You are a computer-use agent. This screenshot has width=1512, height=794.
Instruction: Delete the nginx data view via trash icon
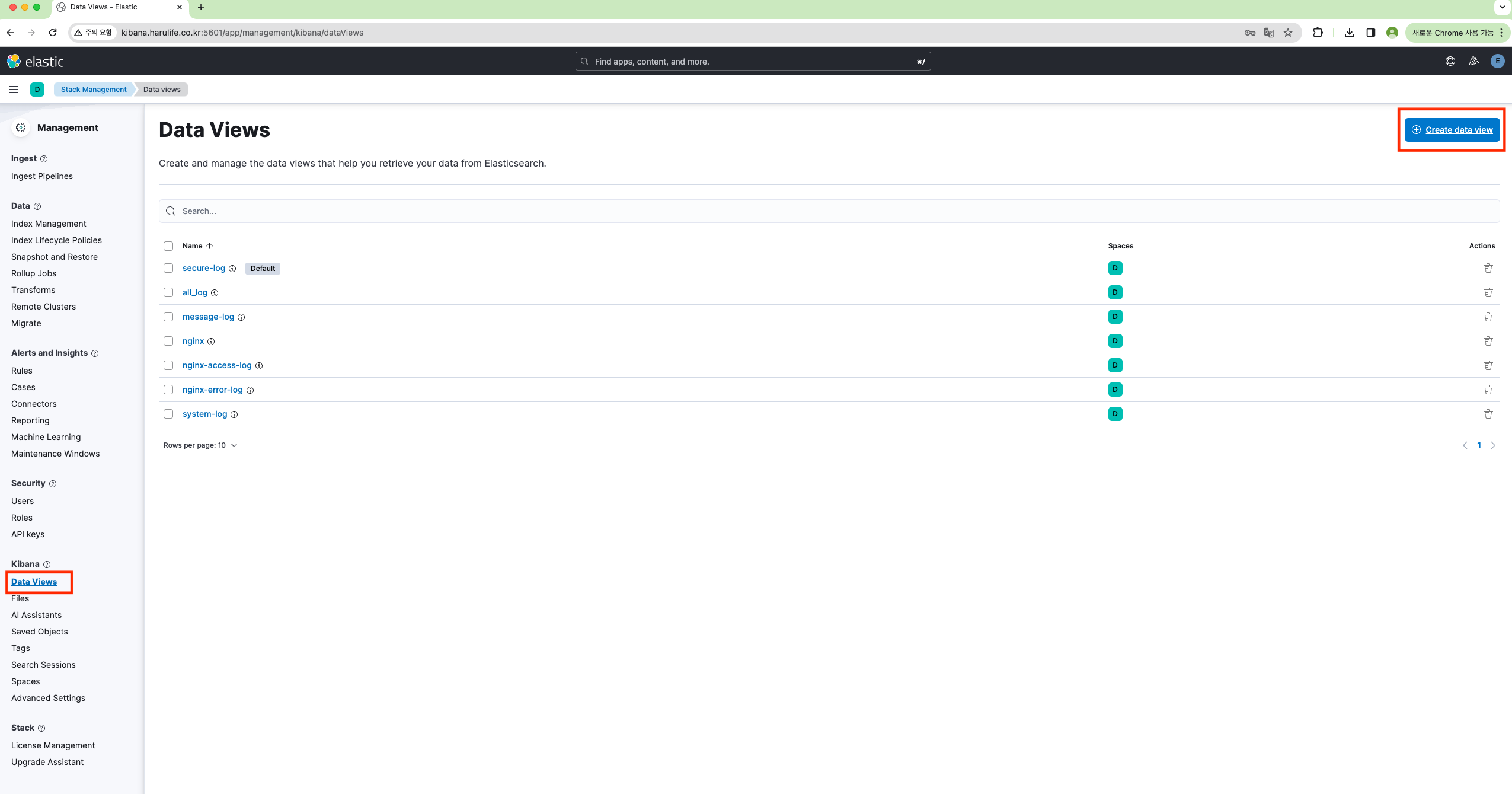(1488, 341)
